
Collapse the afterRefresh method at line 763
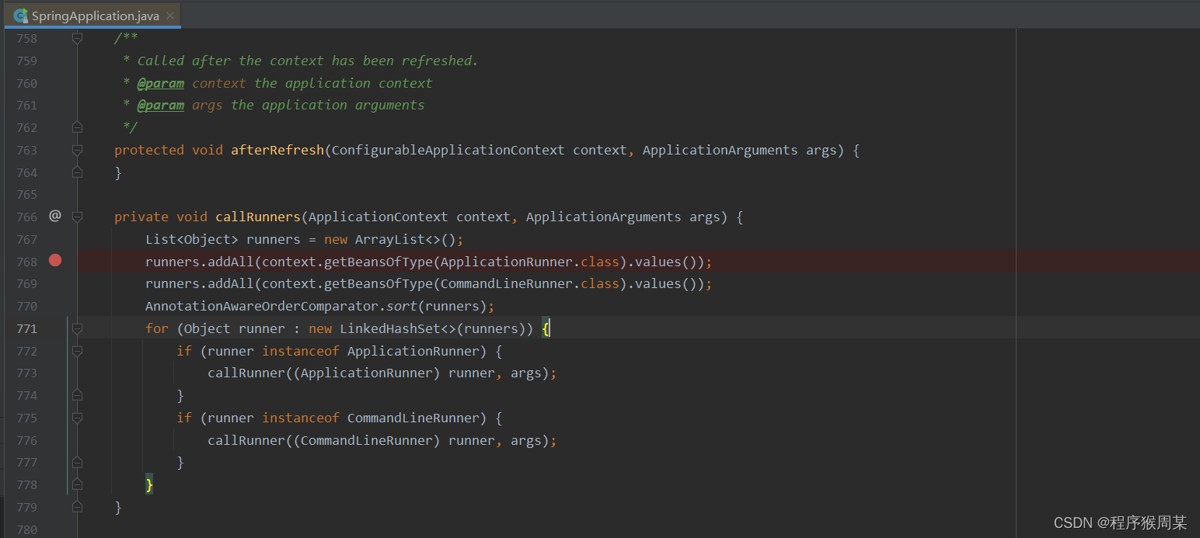(x=77, y=150)
